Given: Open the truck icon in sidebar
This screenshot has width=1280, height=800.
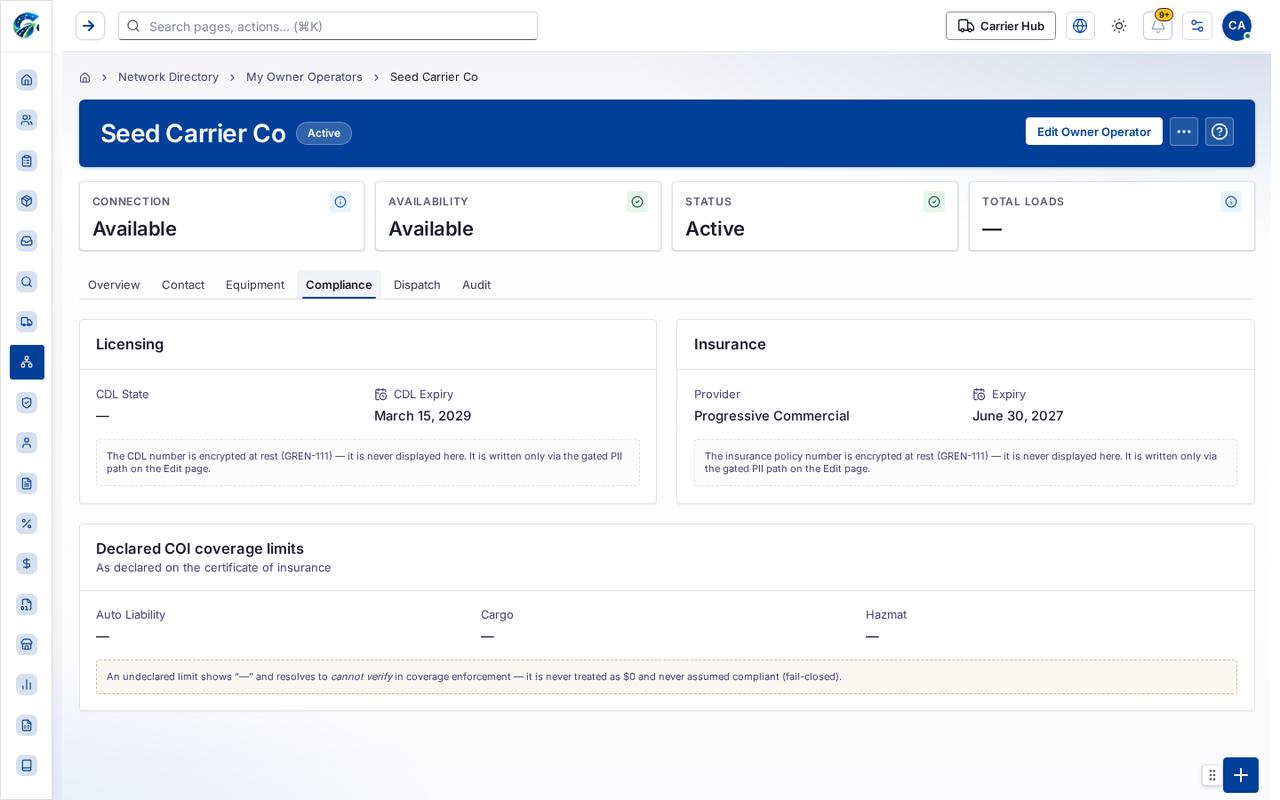Looking at the screenshot, I should [x=27, y=322].
